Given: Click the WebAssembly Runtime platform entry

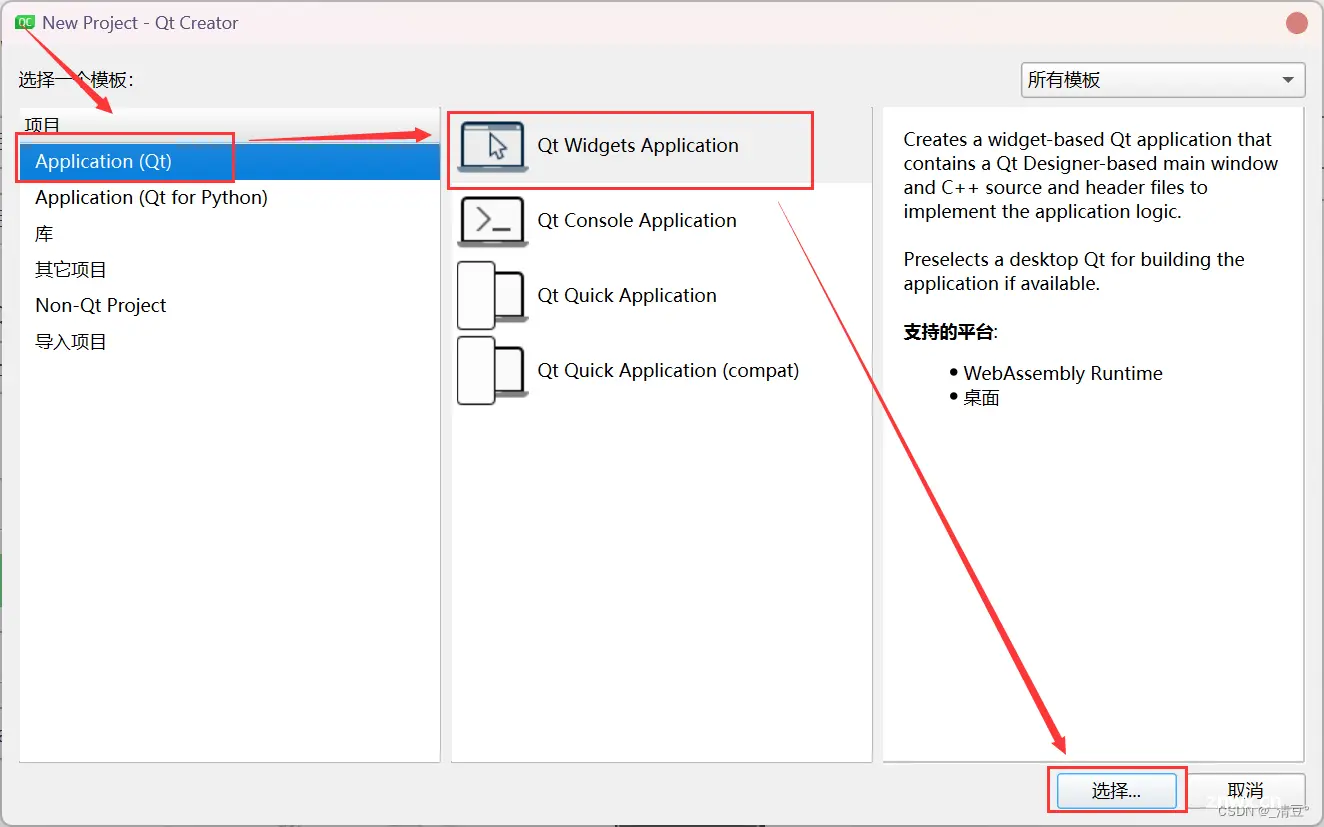Looking at the screenshot, I should [x=1063, y=374].
